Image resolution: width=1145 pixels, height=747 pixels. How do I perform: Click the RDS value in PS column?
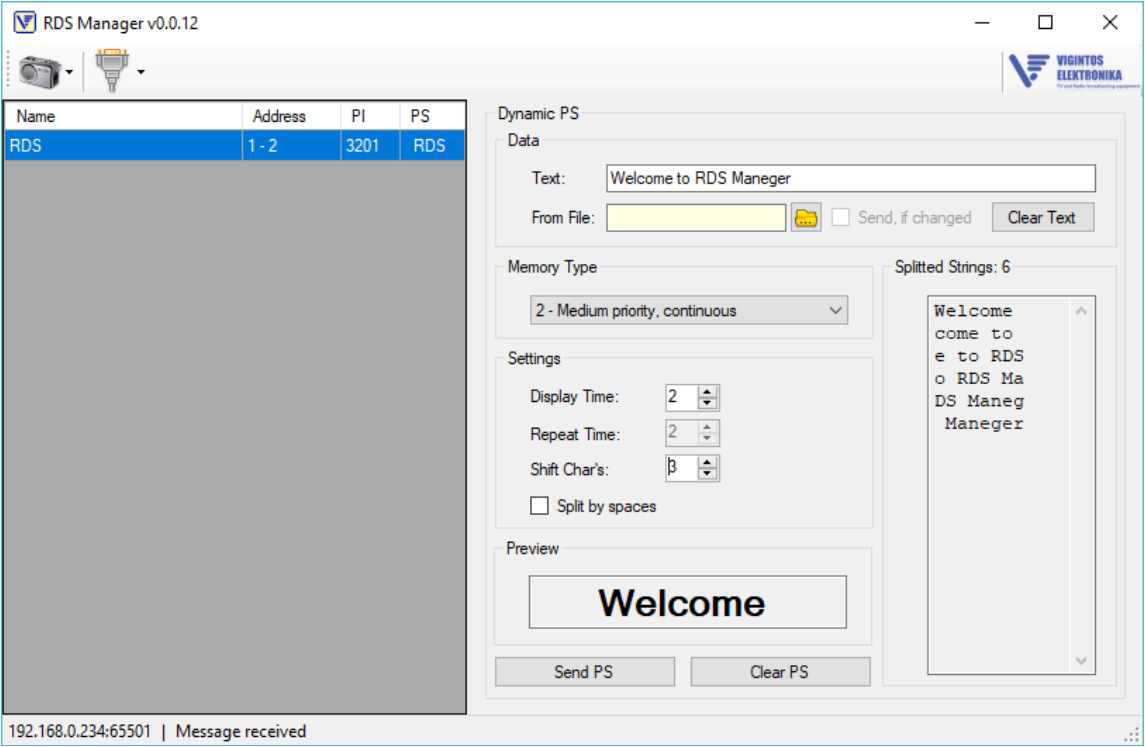tap(432, 145)
